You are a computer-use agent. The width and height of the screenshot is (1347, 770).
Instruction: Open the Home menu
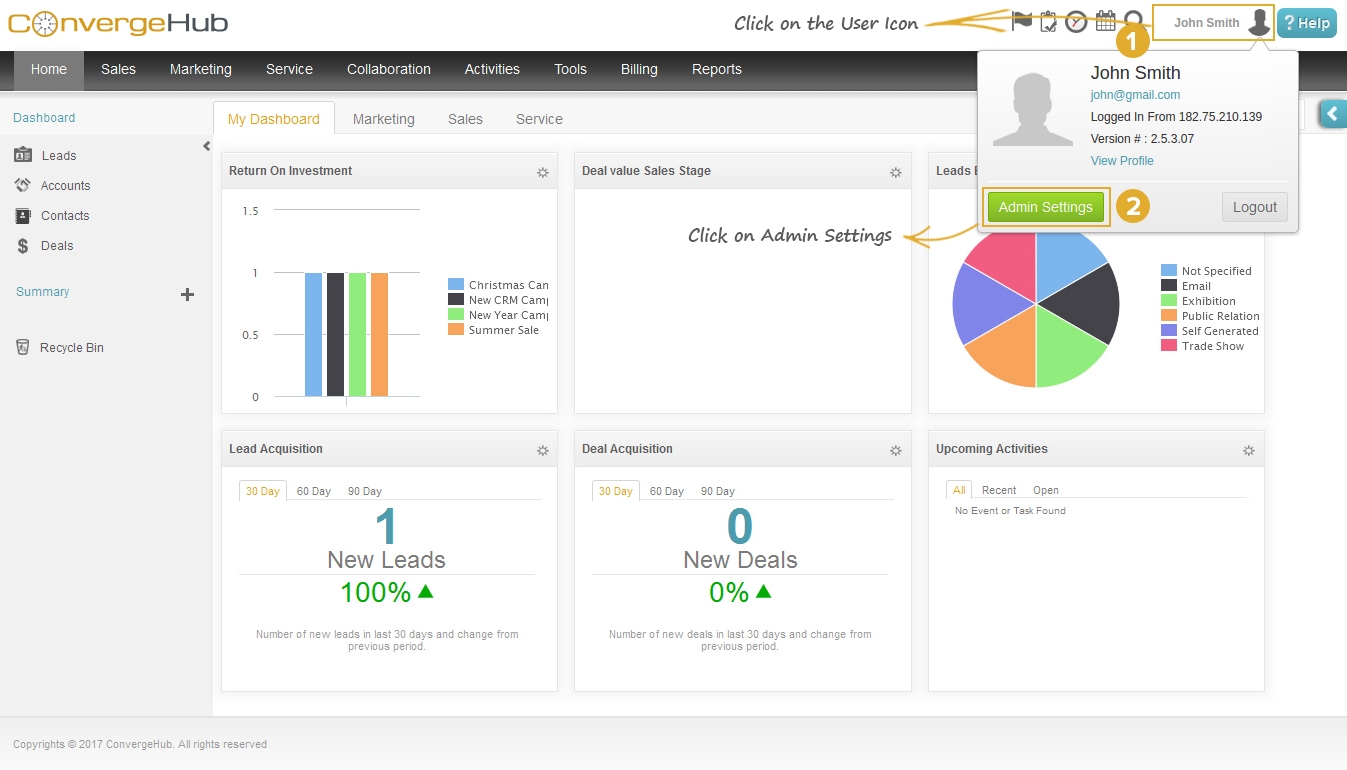[x=49, y=69]
